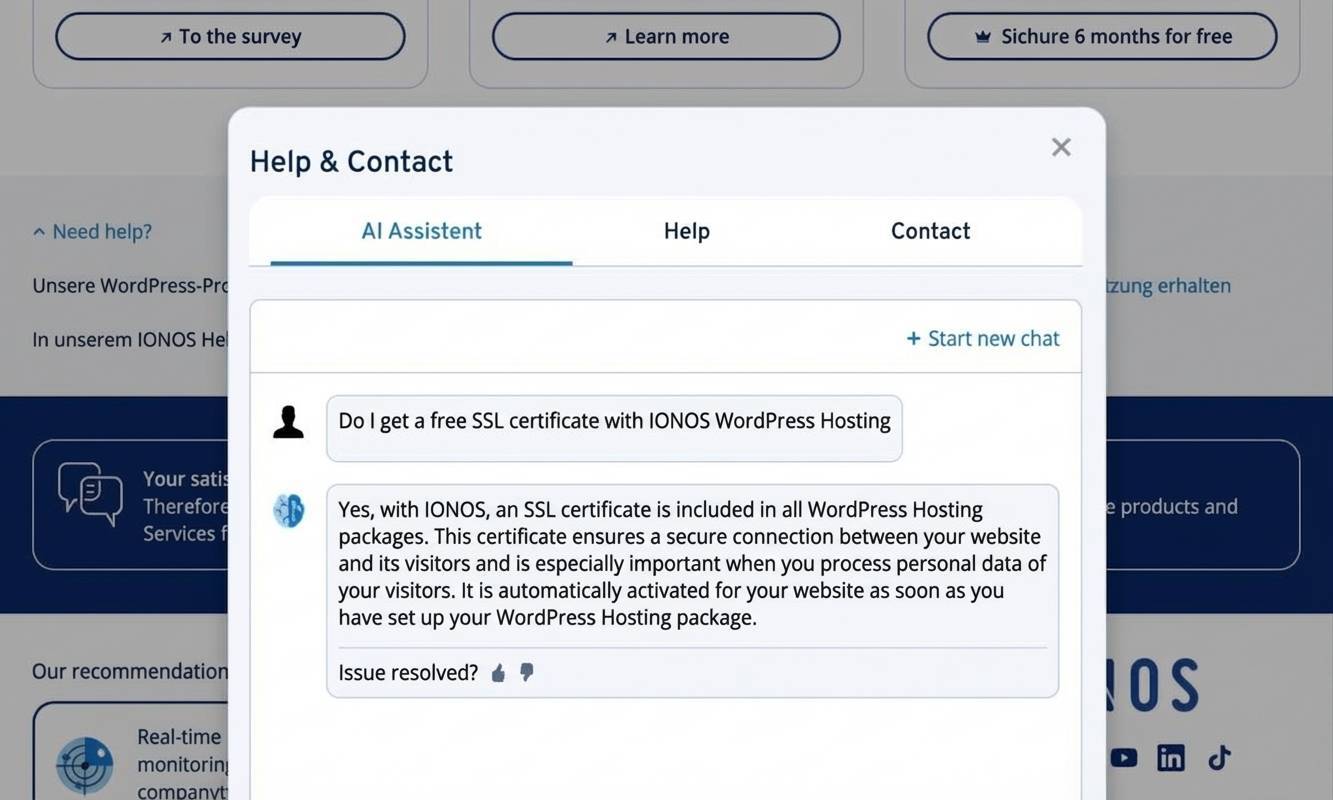Give a thumbs up to the AI answer
Screen dimensions: 1333x800
(x=498, y=672)
